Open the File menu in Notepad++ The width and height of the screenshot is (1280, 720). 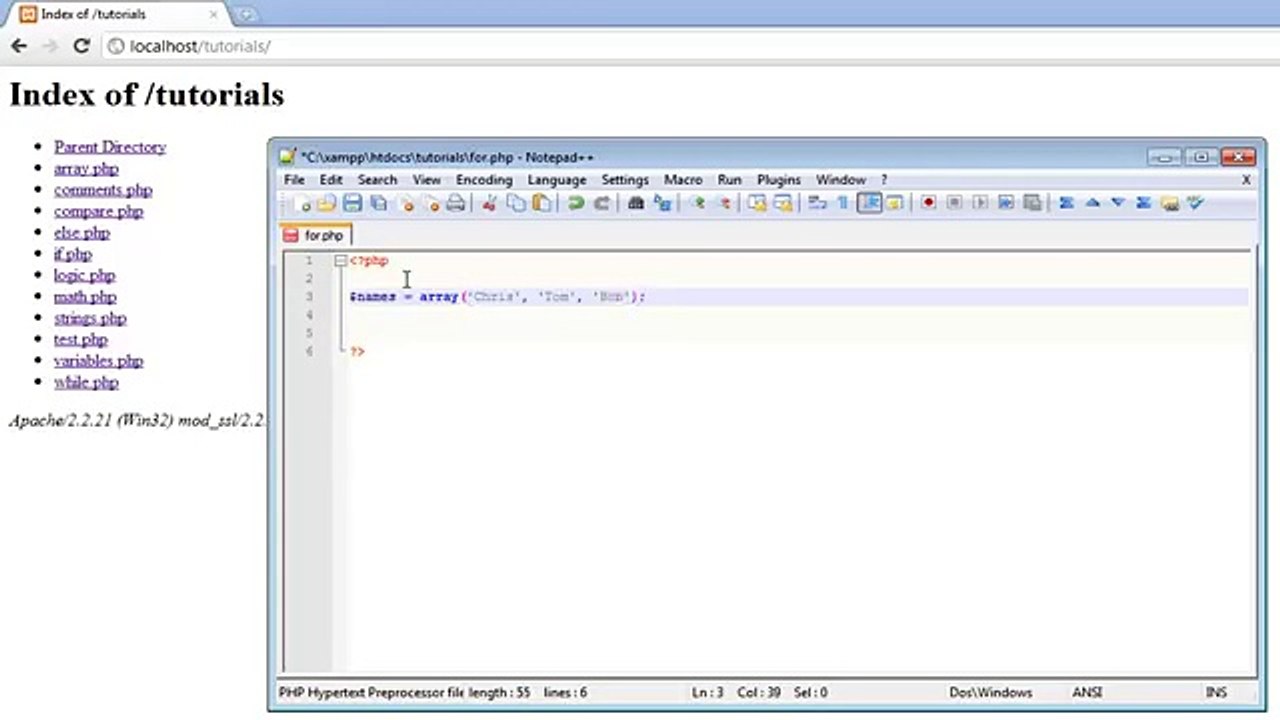pos(294,180)
